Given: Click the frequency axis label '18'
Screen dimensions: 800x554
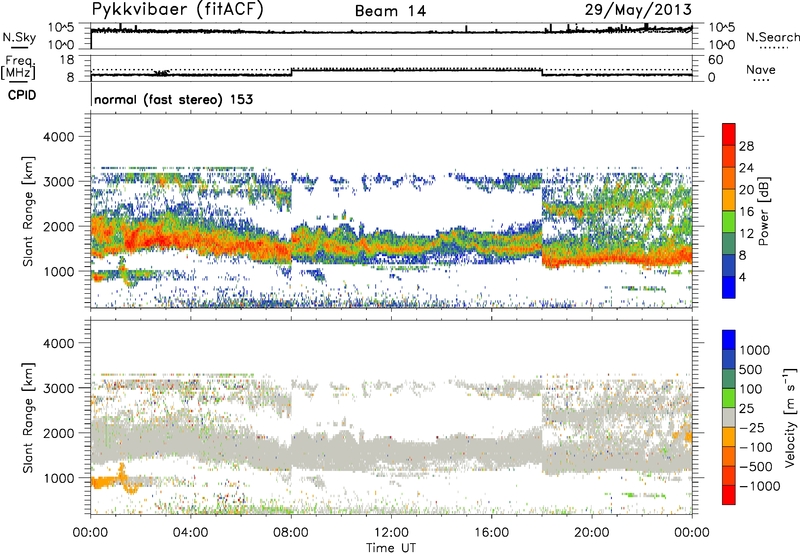Looking at the screenshot, I should (x=67, y=60).
